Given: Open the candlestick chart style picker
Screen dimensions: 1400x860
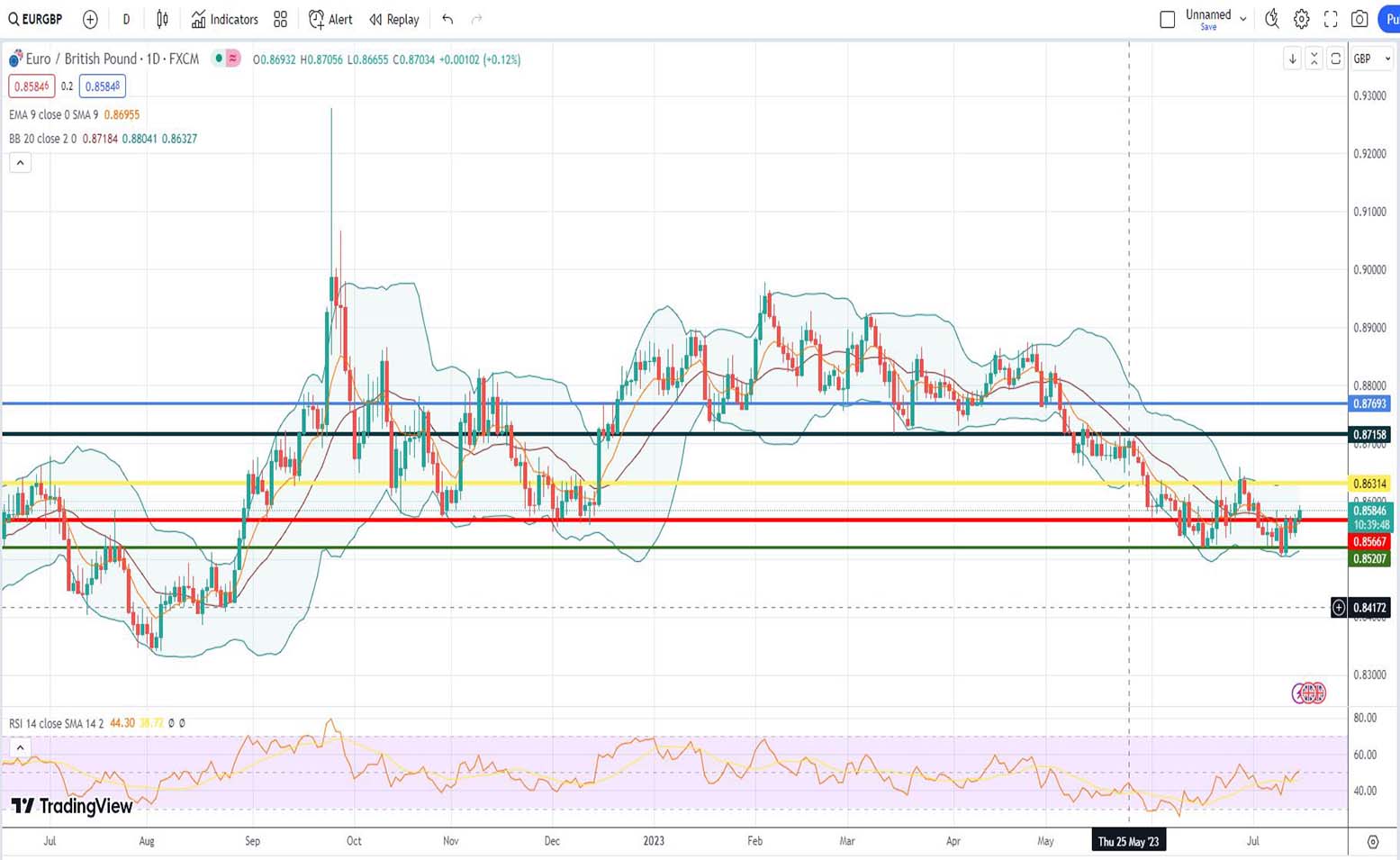Looking at the screenshot, I should click(x=162, y=19).
